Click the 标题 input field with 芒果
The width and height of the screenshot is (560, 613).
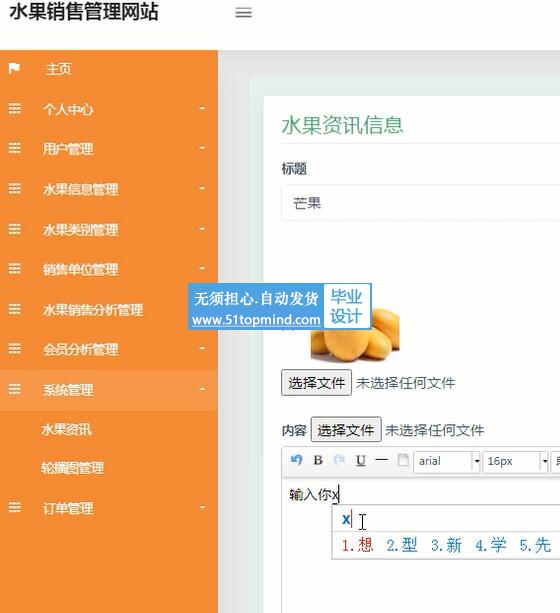[x=420, y=203]
